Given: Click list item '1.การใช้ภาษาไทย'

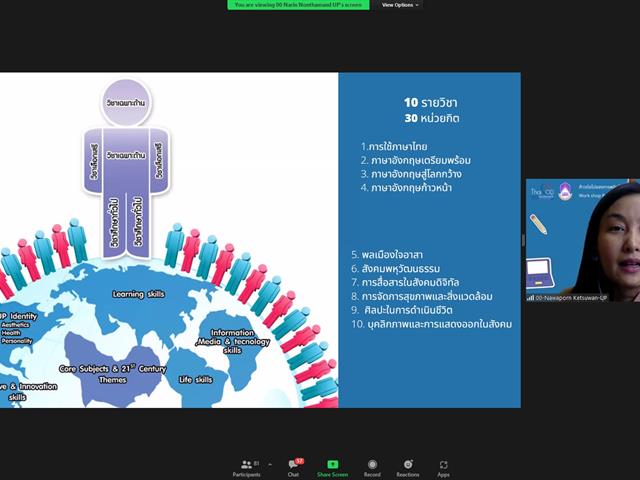Looking at the screenshot, I should point(394,147).
